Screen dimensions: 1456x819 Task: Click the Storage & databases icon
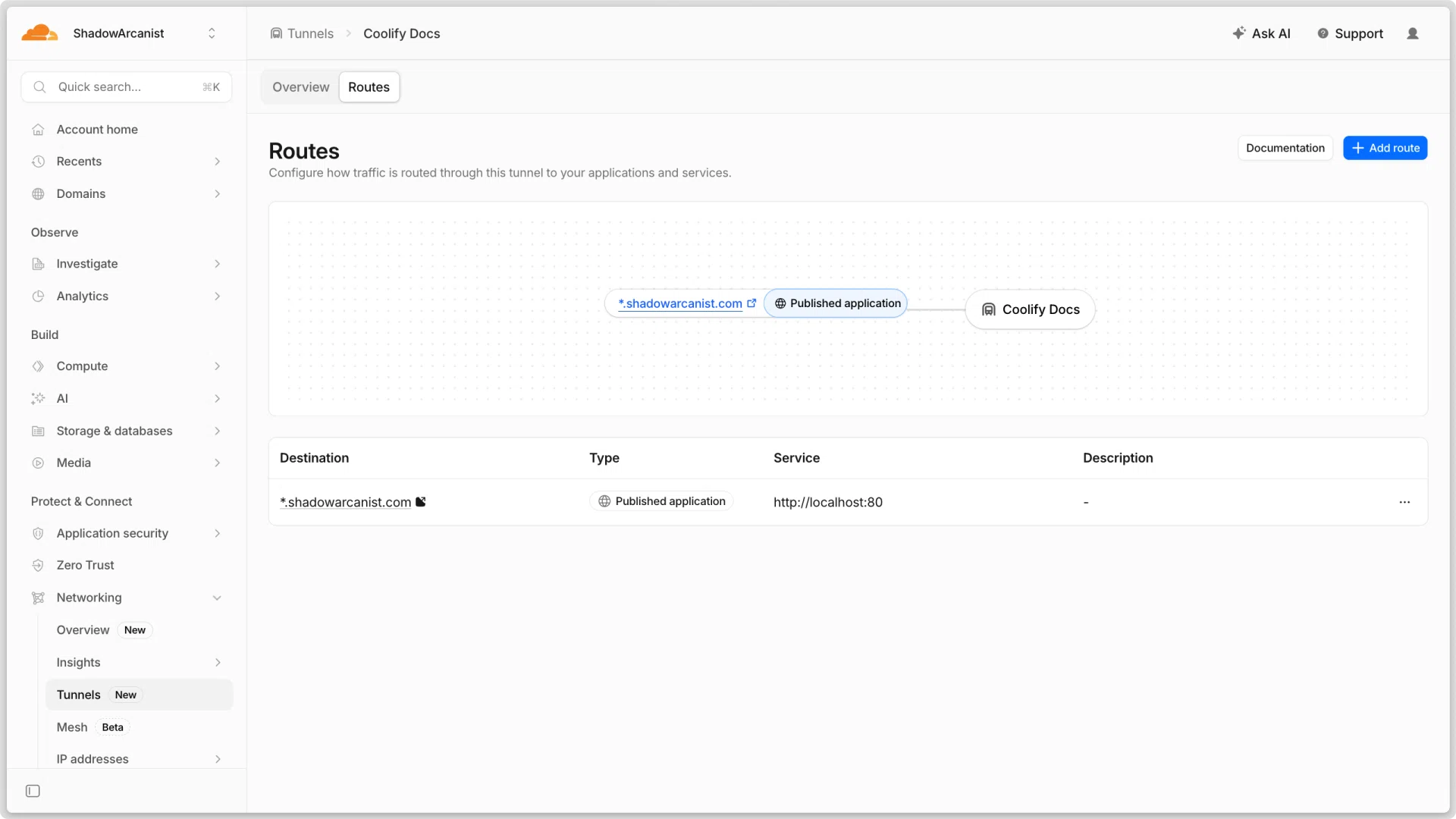pos(38,431)
